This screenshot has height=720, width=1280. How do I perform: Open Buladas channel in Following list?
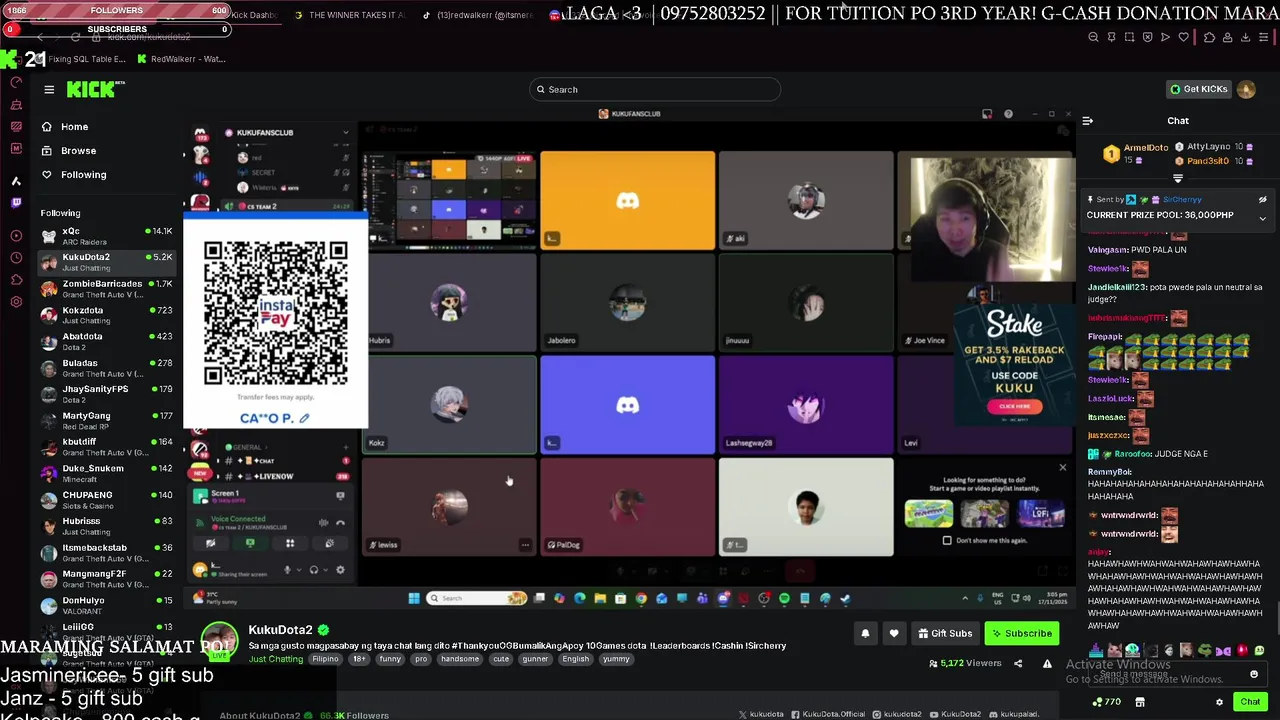coord(106,368)
